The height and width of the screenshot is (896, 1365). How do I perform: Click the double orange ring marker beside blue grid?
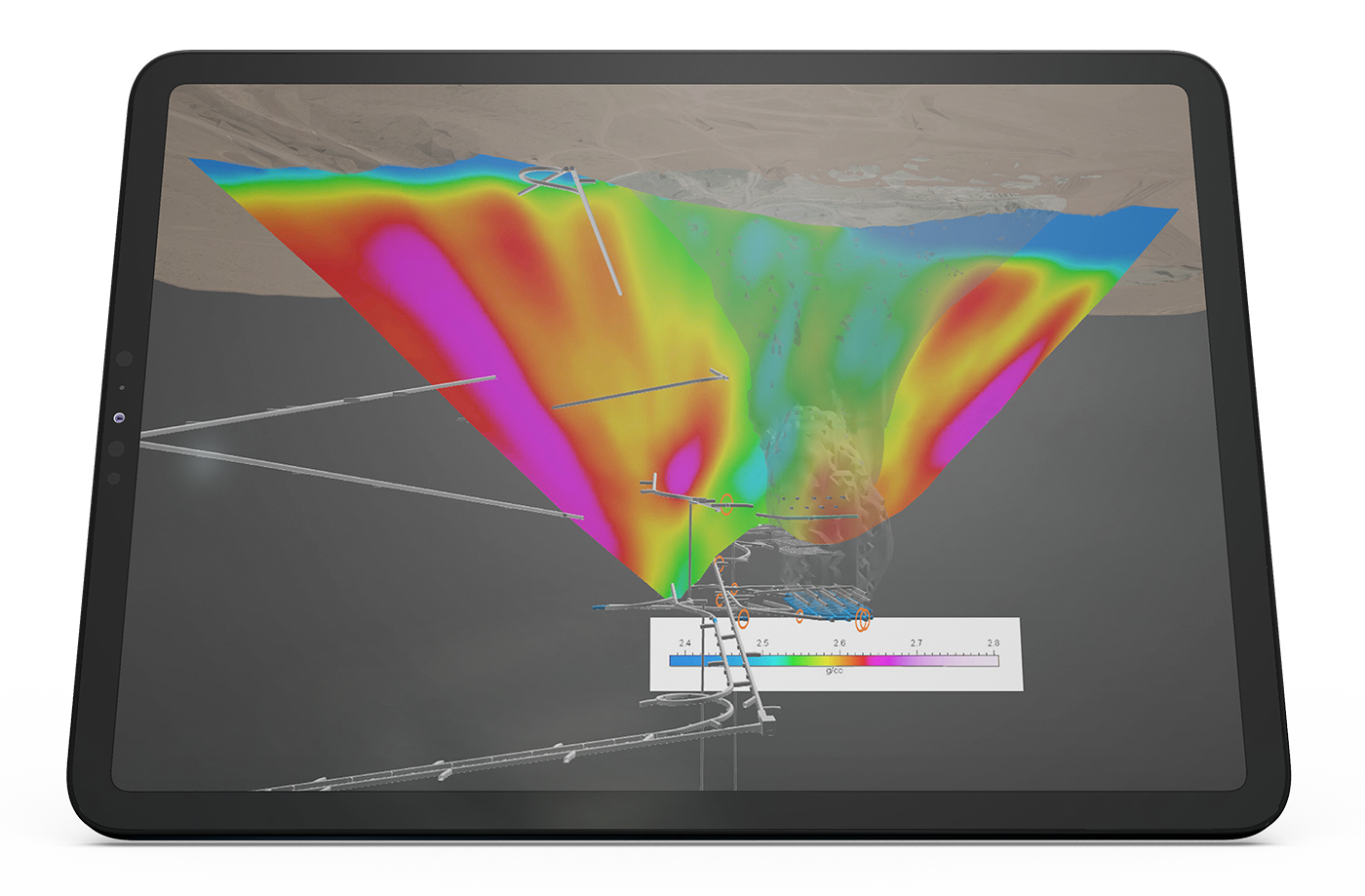(x=862, y=616)
